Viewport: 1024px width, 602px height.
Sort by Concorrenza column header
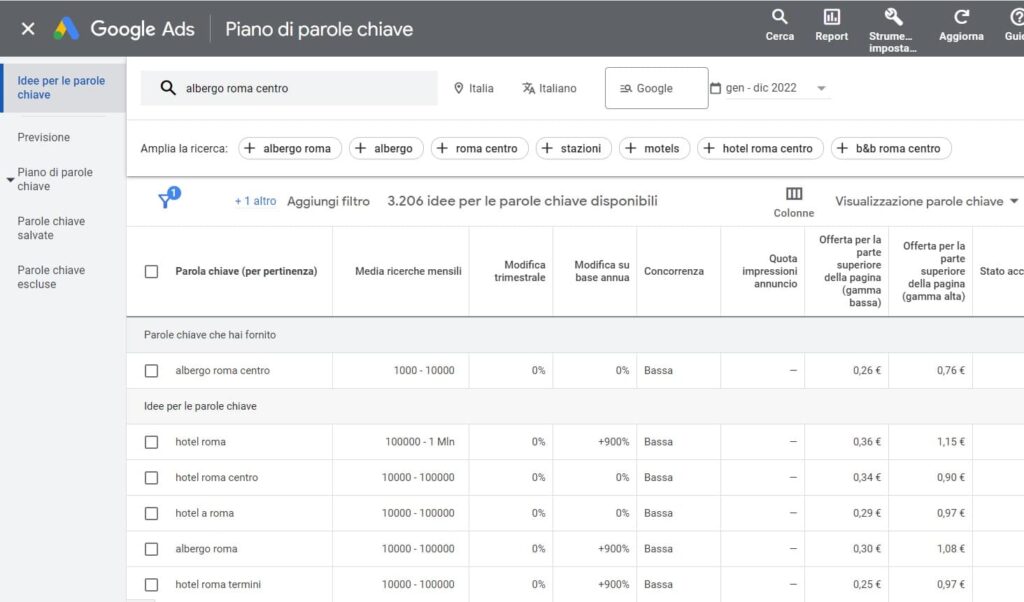674,271
